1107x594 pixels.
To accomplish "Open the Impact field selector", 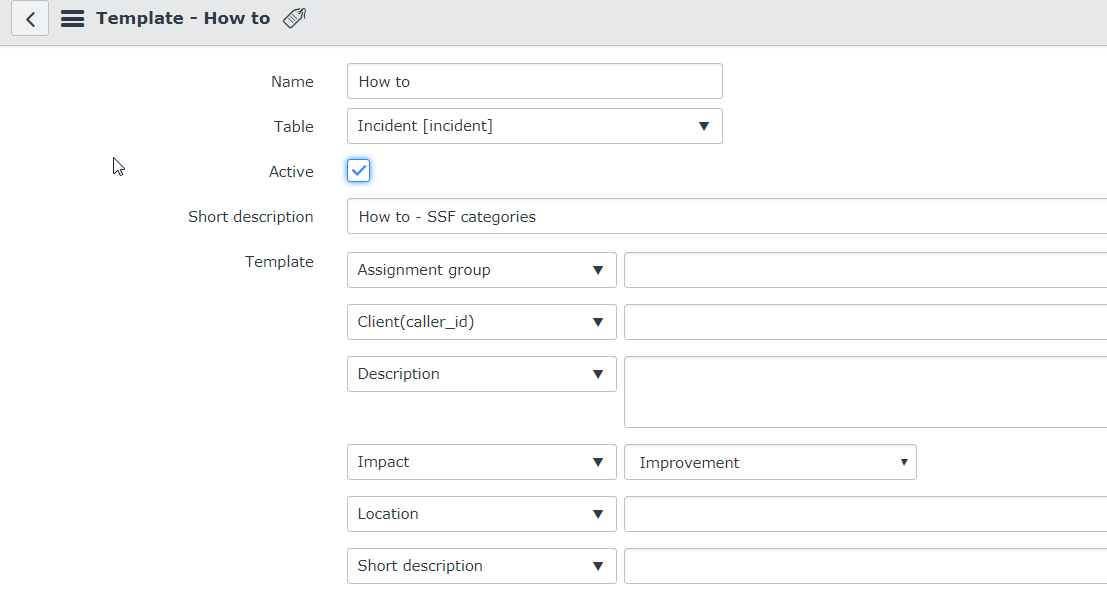I will [x=481, y=462].
